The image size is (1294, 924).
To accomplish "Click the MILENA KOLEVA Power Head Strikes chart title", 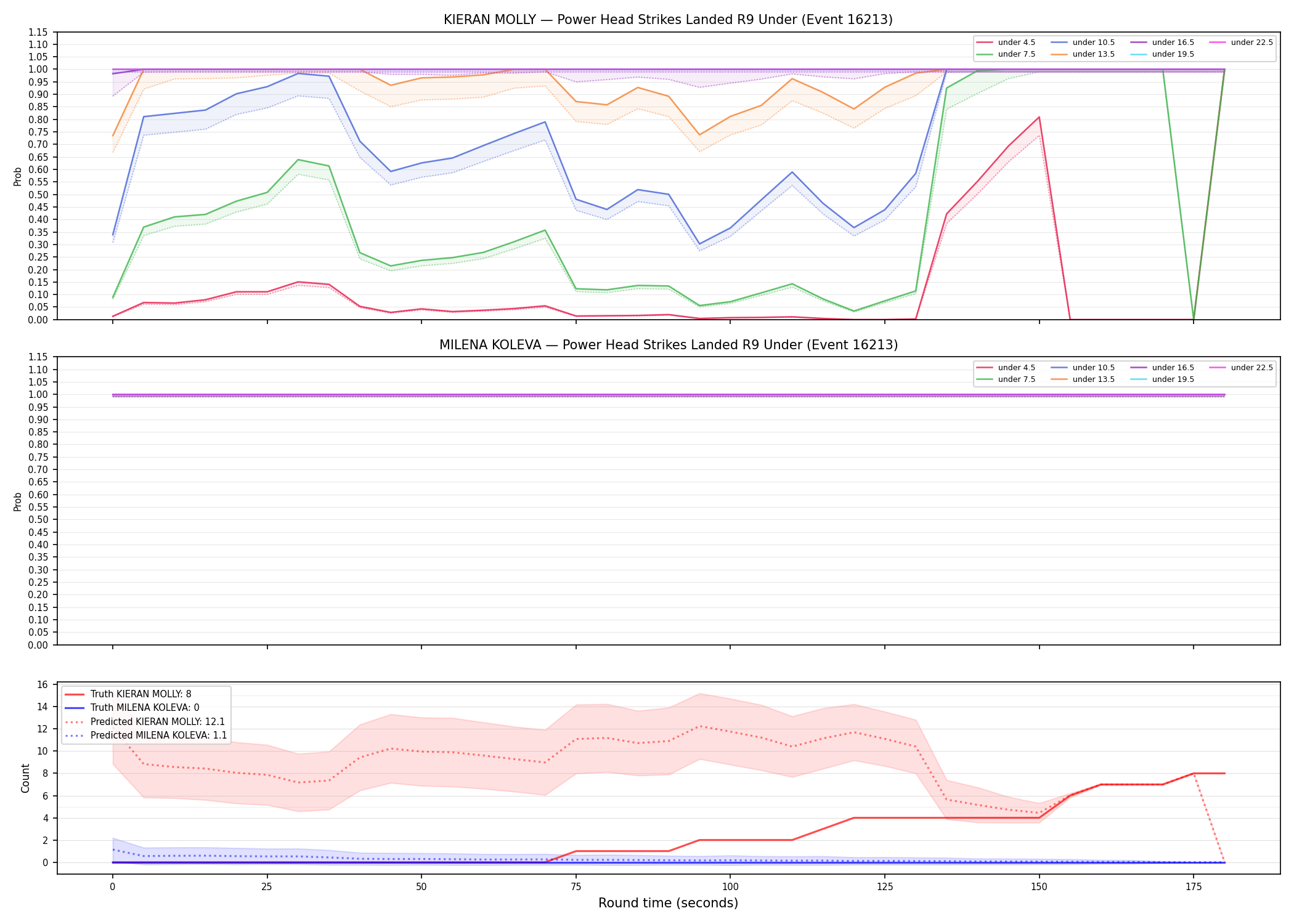I will [668, 345].
